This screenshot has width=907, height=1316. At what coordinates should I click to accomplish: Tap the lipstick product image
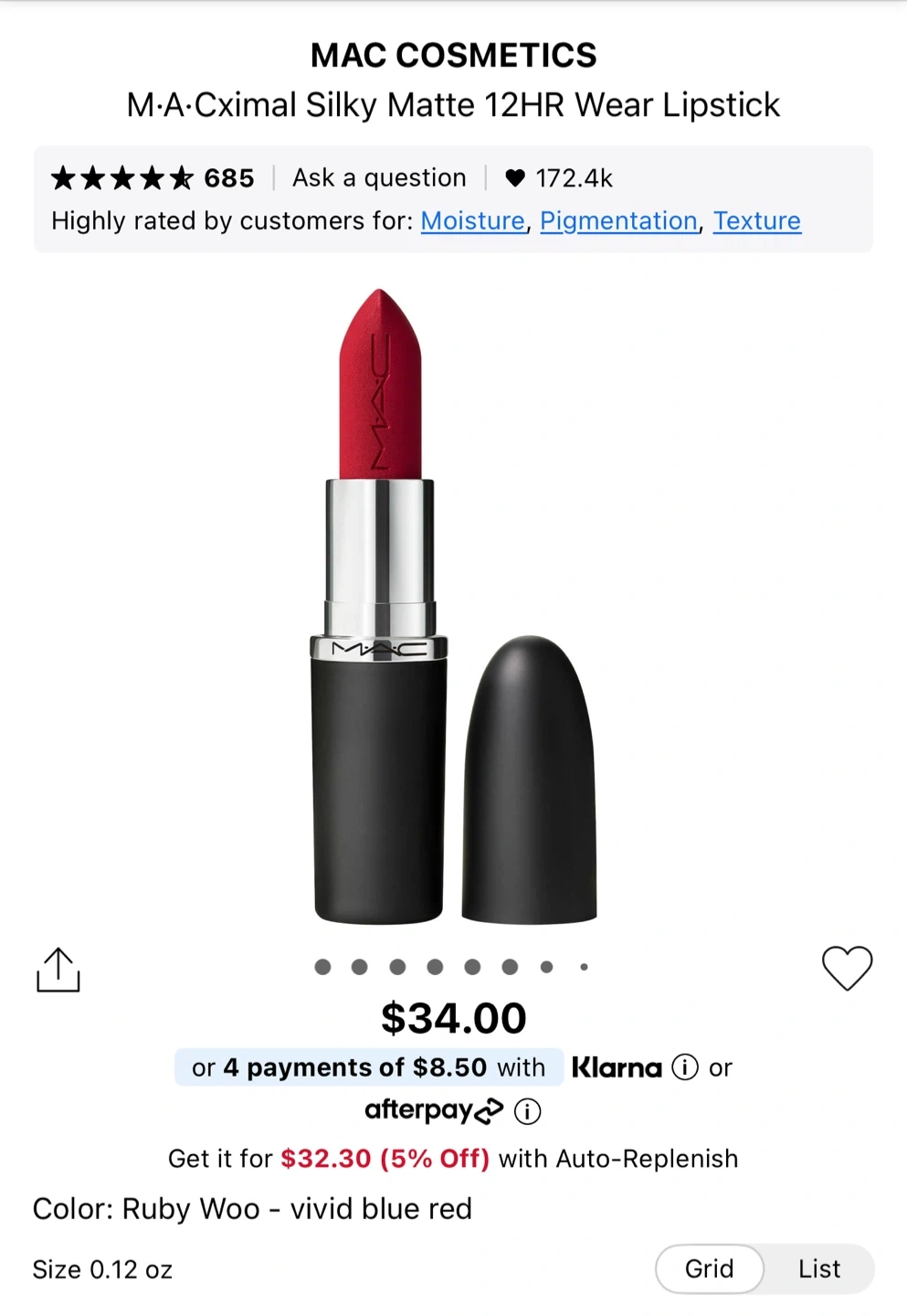coord(453,603)
